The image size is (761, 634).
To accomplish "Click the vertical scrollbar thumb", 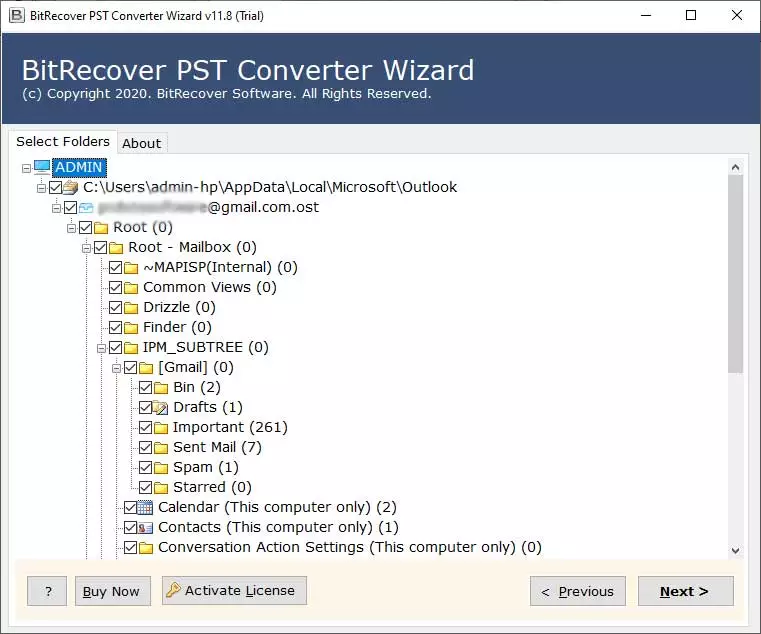I will pos(735,274).
